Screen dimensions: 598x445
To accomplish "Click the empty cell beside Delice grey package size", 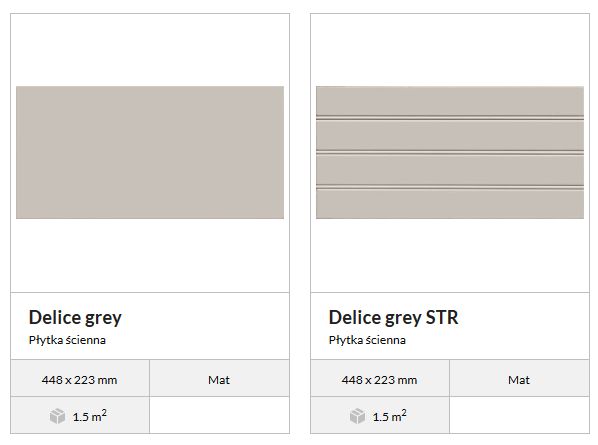I will click(x=219, y=415).
